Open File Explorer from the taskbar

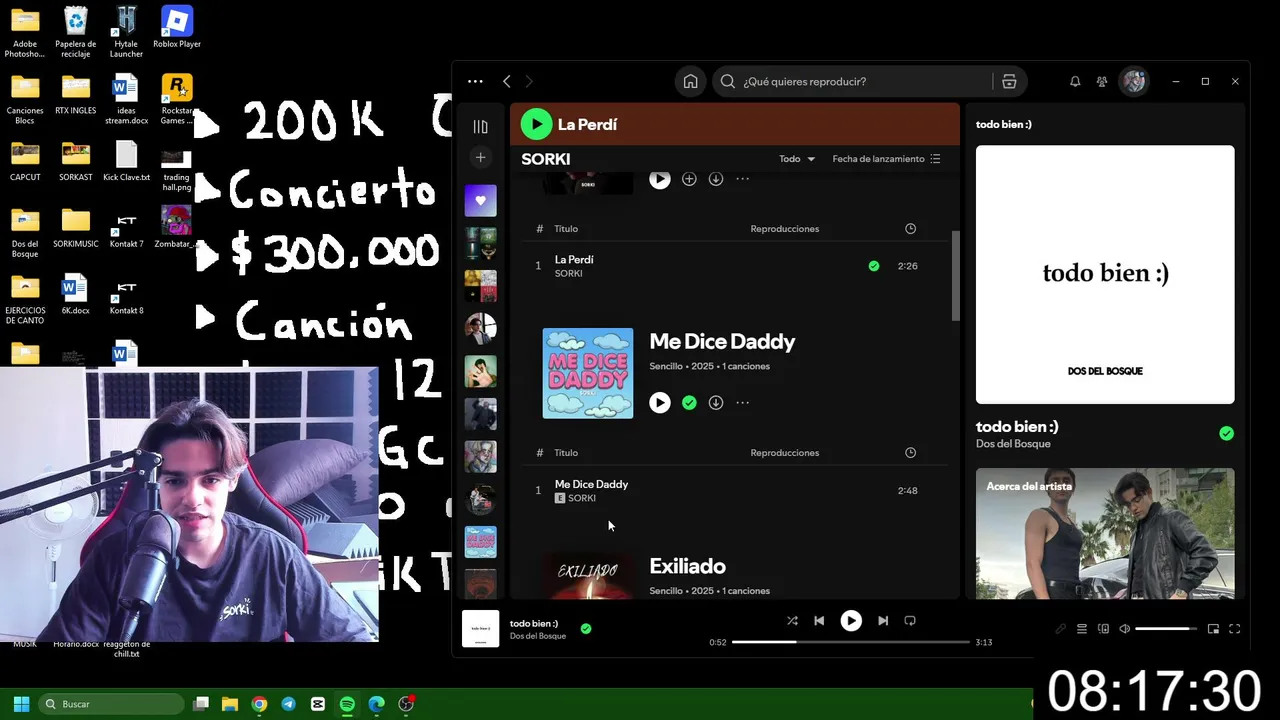(230, 704)
